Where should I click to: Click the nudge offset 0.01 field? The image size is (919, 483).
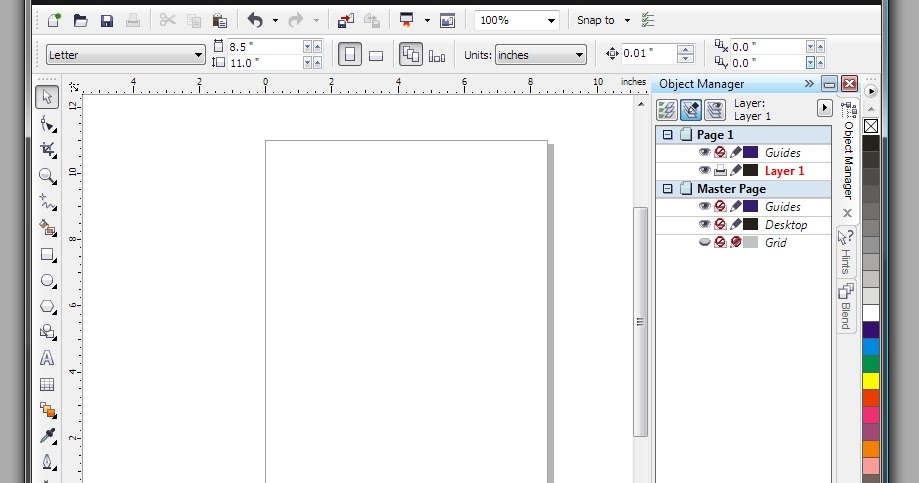[x=648, y=53]
